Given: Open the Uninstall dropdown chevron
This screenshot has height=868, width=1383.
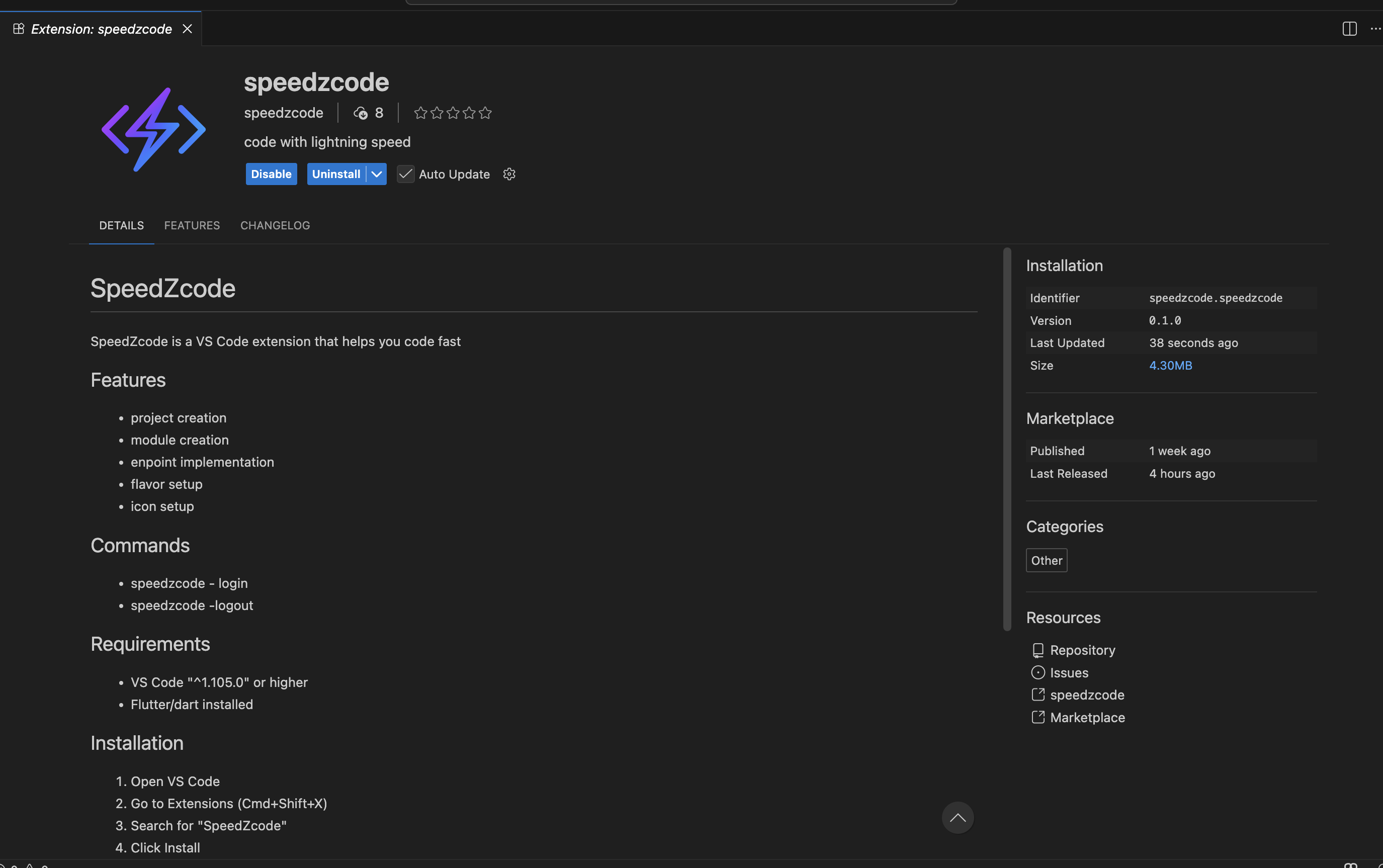Looking at the screenshot, I should 377,174.
